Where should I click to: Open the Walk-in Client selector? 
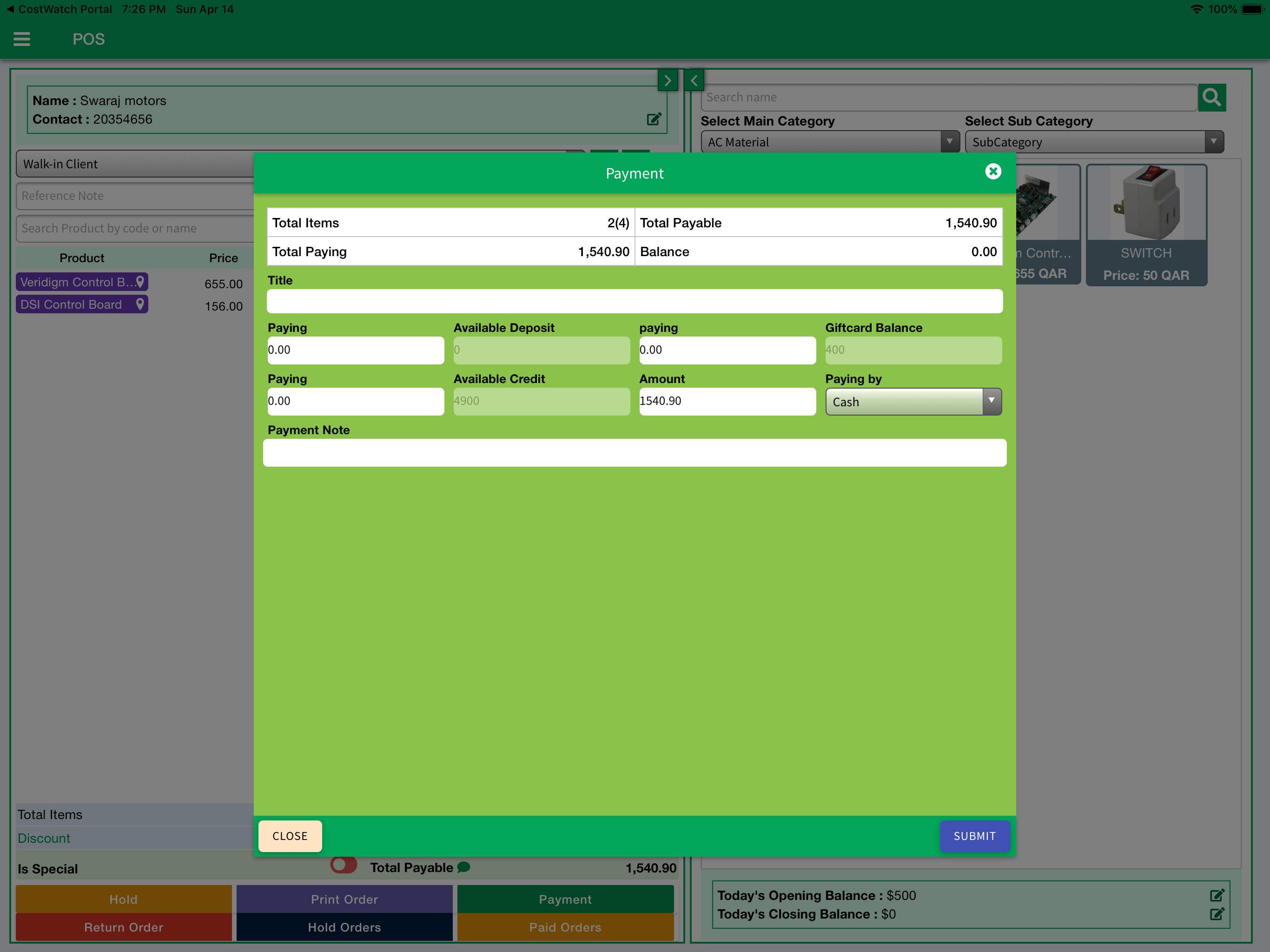pos(135,164)
